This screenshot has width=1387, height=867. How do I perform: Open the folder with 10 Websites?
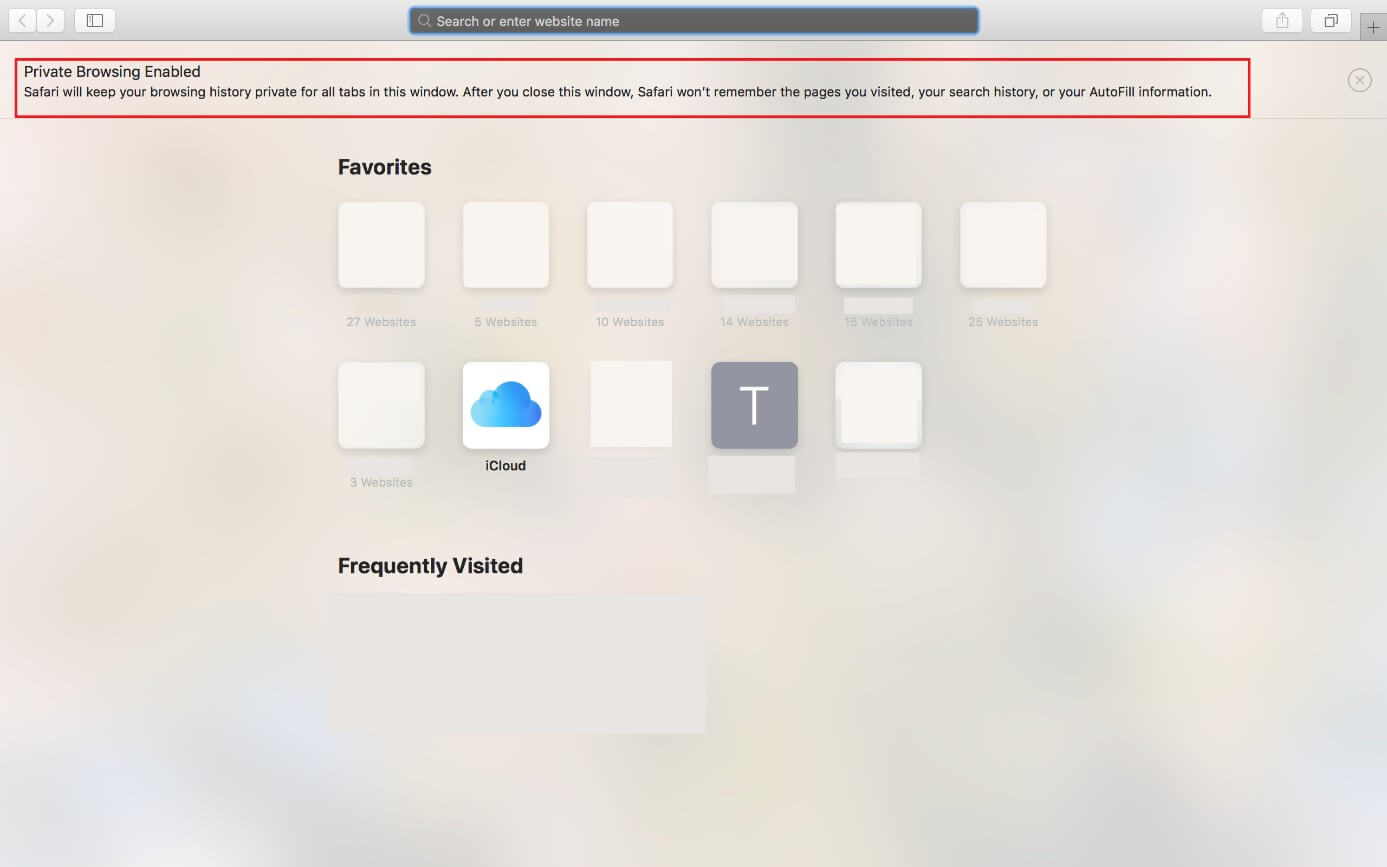(x=630, y=245)
